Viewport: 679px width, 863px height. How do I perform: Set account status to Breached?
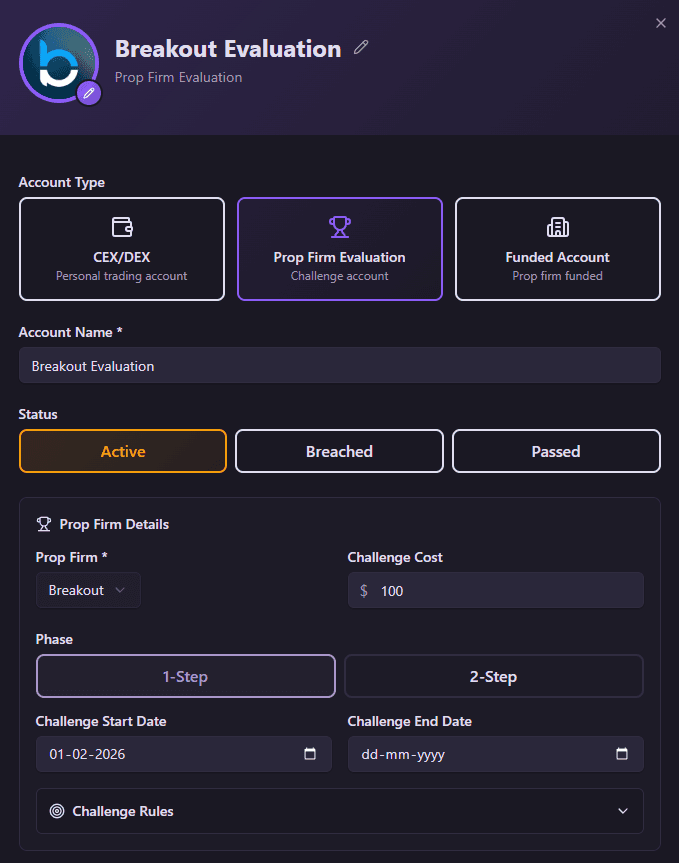pyautogui.click(x=339, y=451)
